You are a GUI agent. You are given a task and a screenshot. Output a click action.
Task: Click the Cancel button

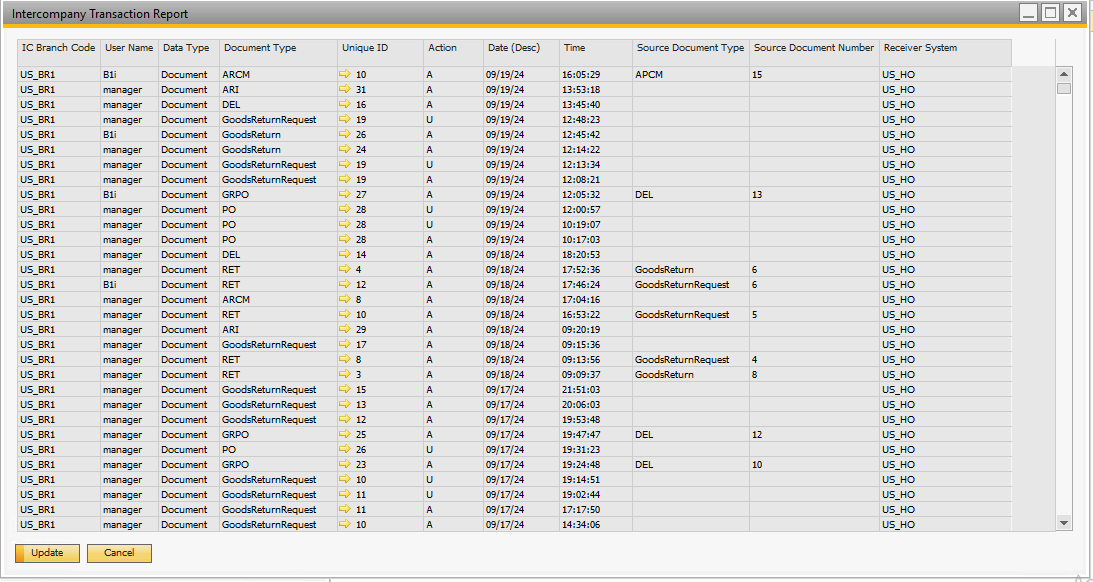coord(119,553)
